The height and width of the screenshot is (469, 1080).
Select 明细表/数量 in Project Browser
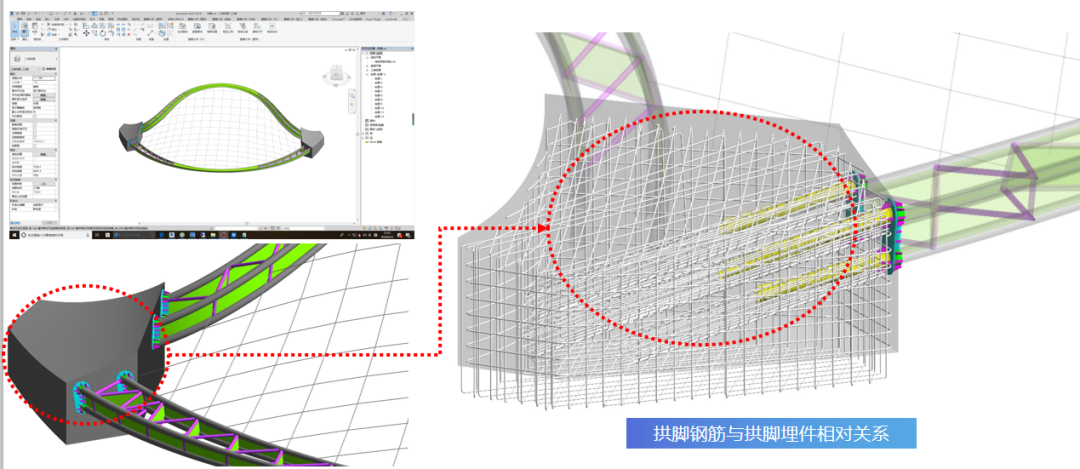[375, 125]
